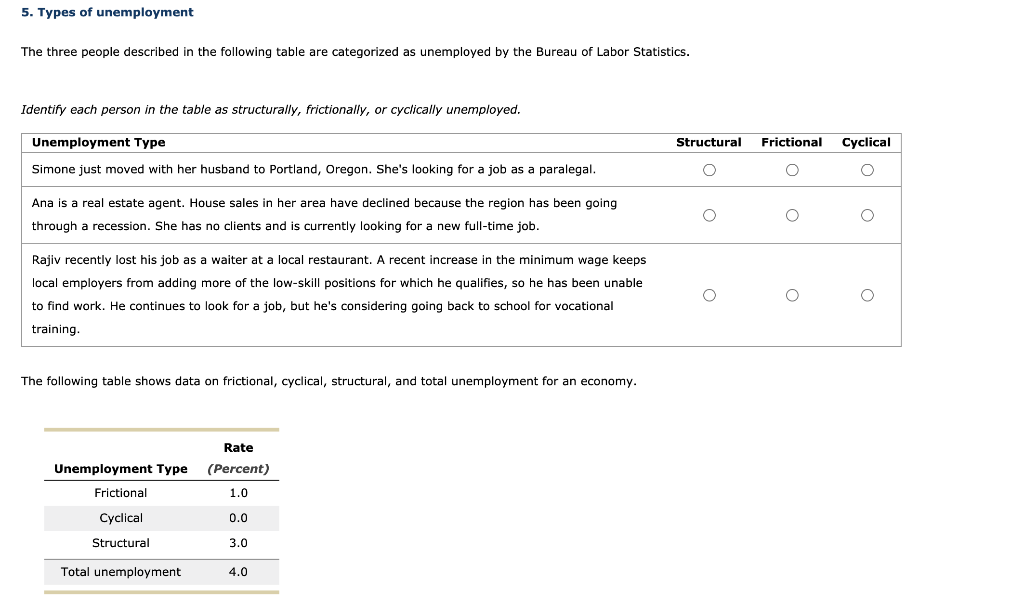Select Frictional for Rajiv's unemployment type
Image resolution: width=1024 pixels, height=616 pixels.
pos(792,294)
